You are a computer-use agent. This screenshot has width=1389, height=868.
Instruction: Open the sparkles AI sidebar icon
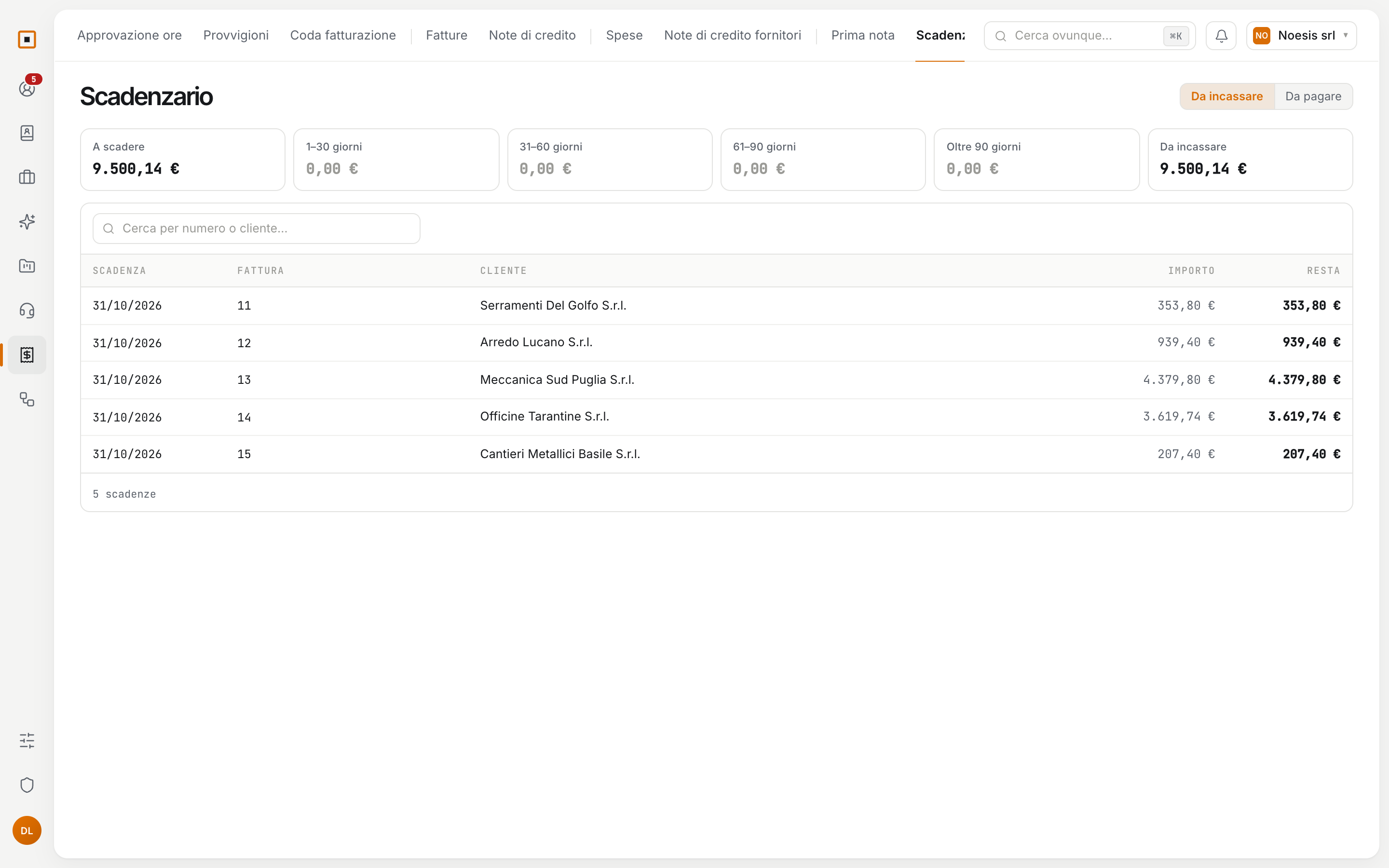(27, 222)
